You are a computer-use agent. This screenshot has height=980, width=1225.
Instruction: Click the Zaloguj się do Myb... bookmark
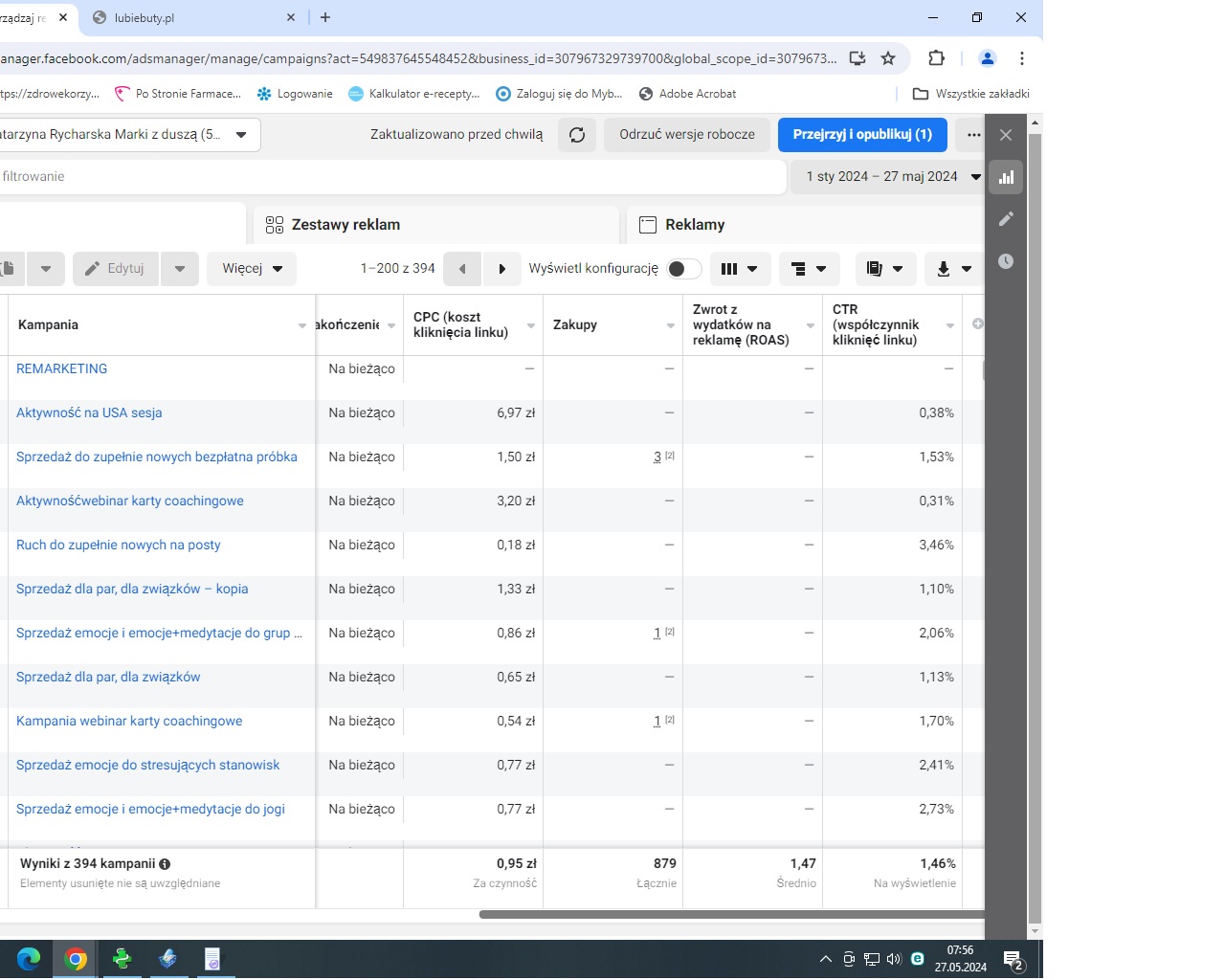[x=559, y=94]
